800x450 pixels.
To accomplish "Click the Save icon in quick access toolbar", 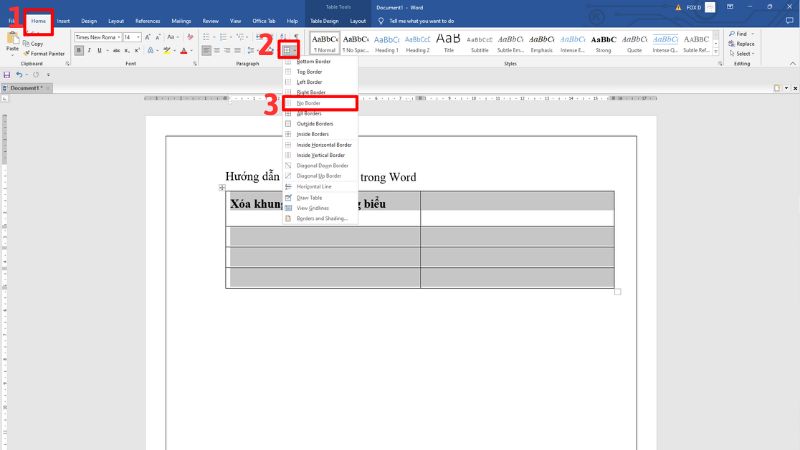I will pos(7,74).
